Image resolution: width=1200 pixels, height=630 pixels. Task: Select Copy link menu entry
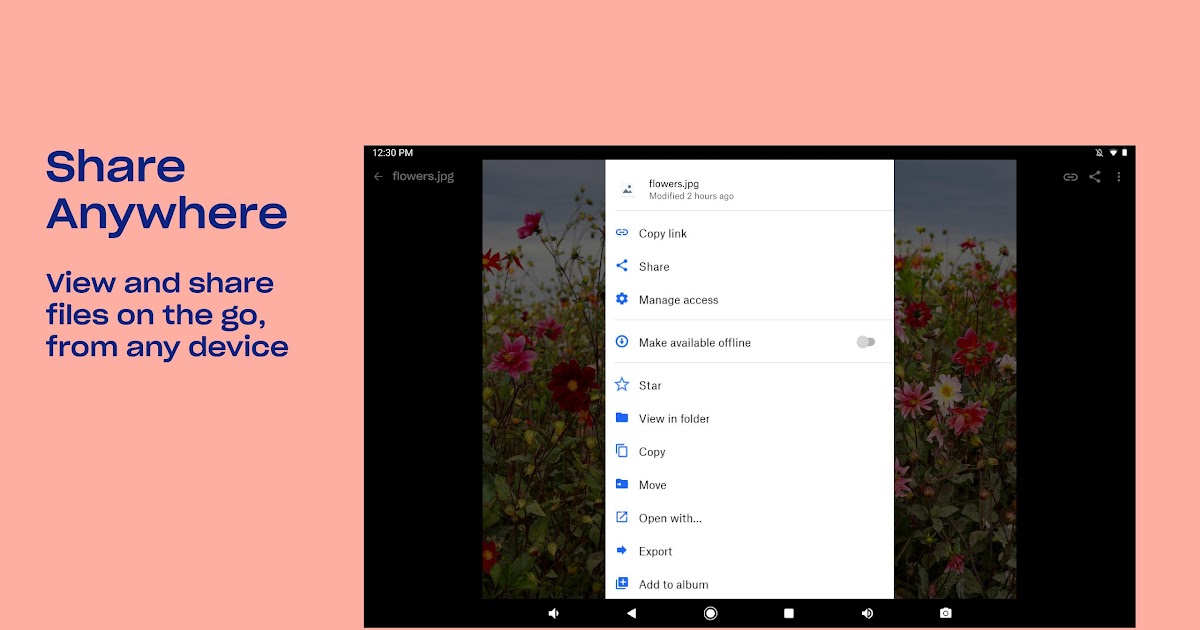coord(750,233)
